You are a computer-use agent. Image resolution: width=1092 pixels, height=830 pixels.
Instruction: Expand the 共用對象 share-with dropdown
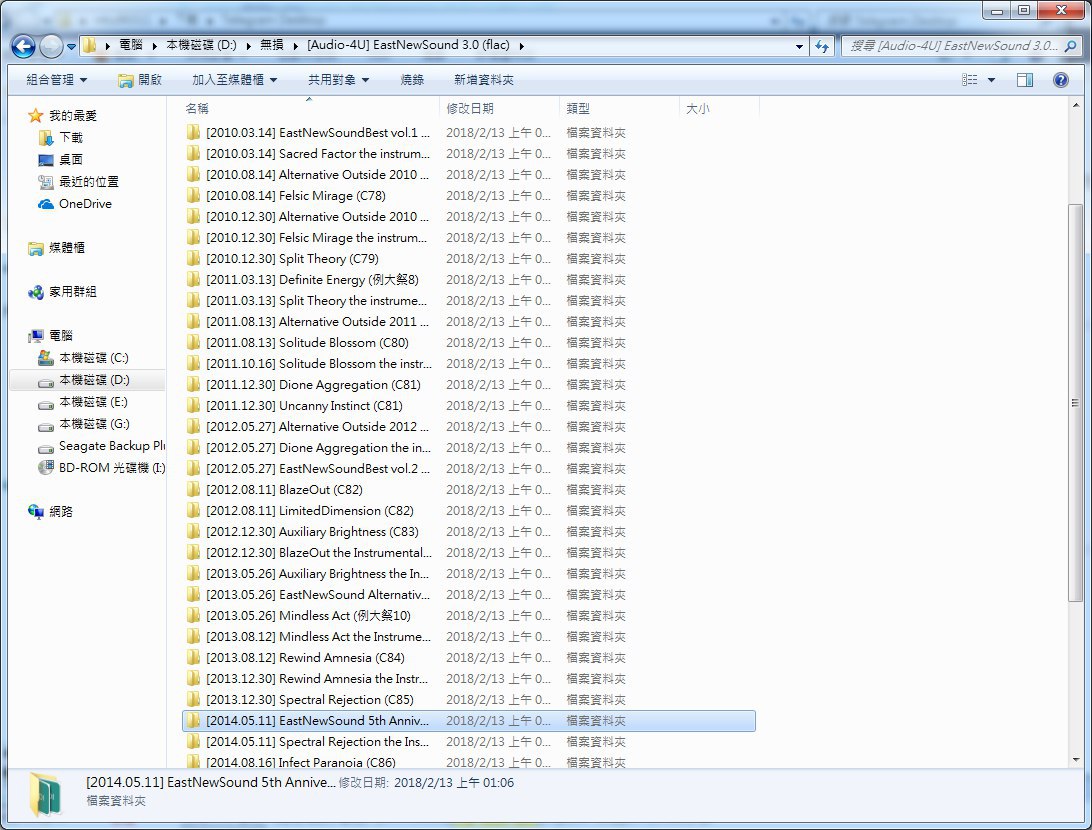point(338,80)
